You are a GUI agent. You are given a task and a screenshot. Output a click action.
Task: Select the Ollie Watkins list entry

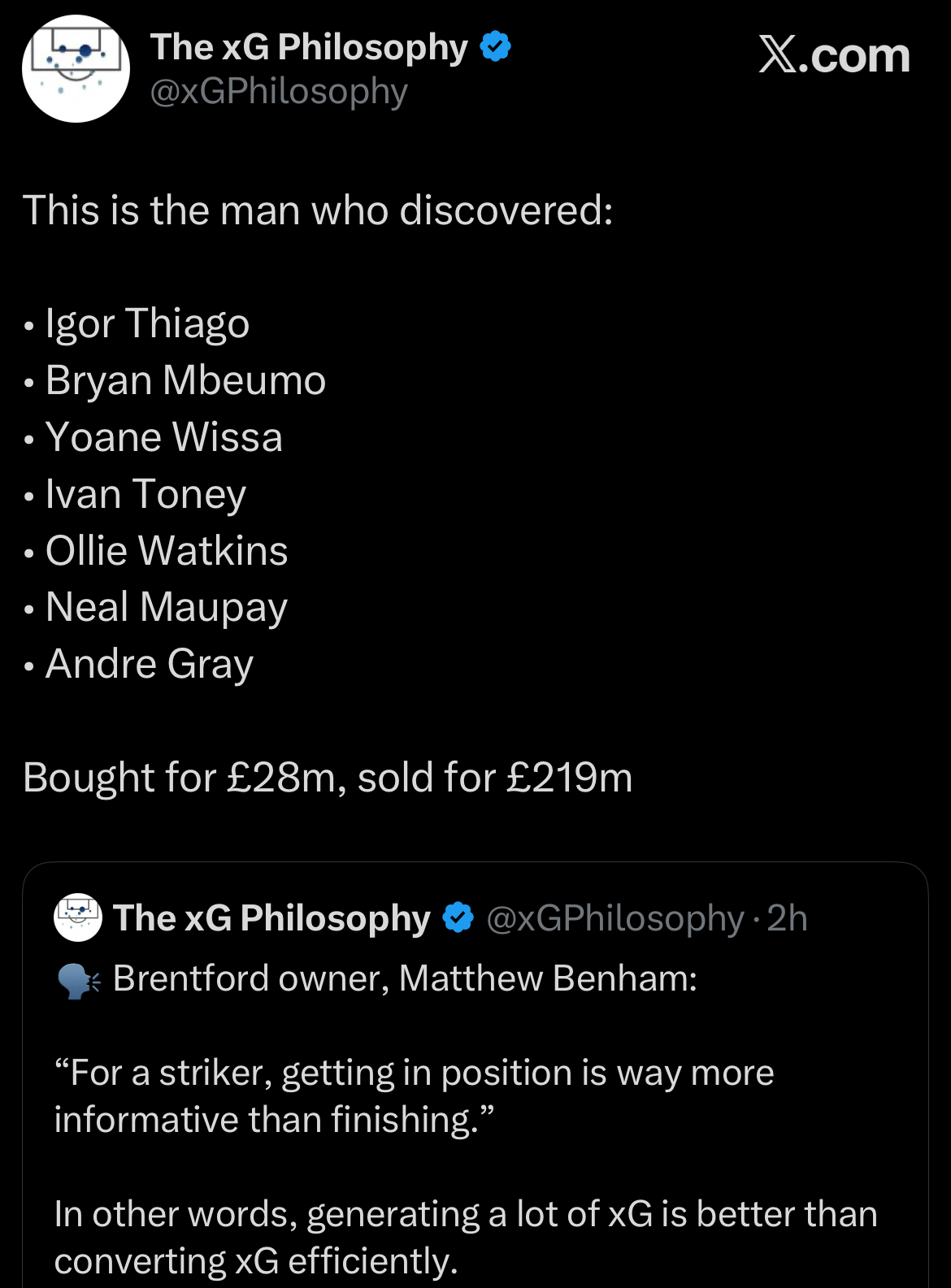click(167, 551)
